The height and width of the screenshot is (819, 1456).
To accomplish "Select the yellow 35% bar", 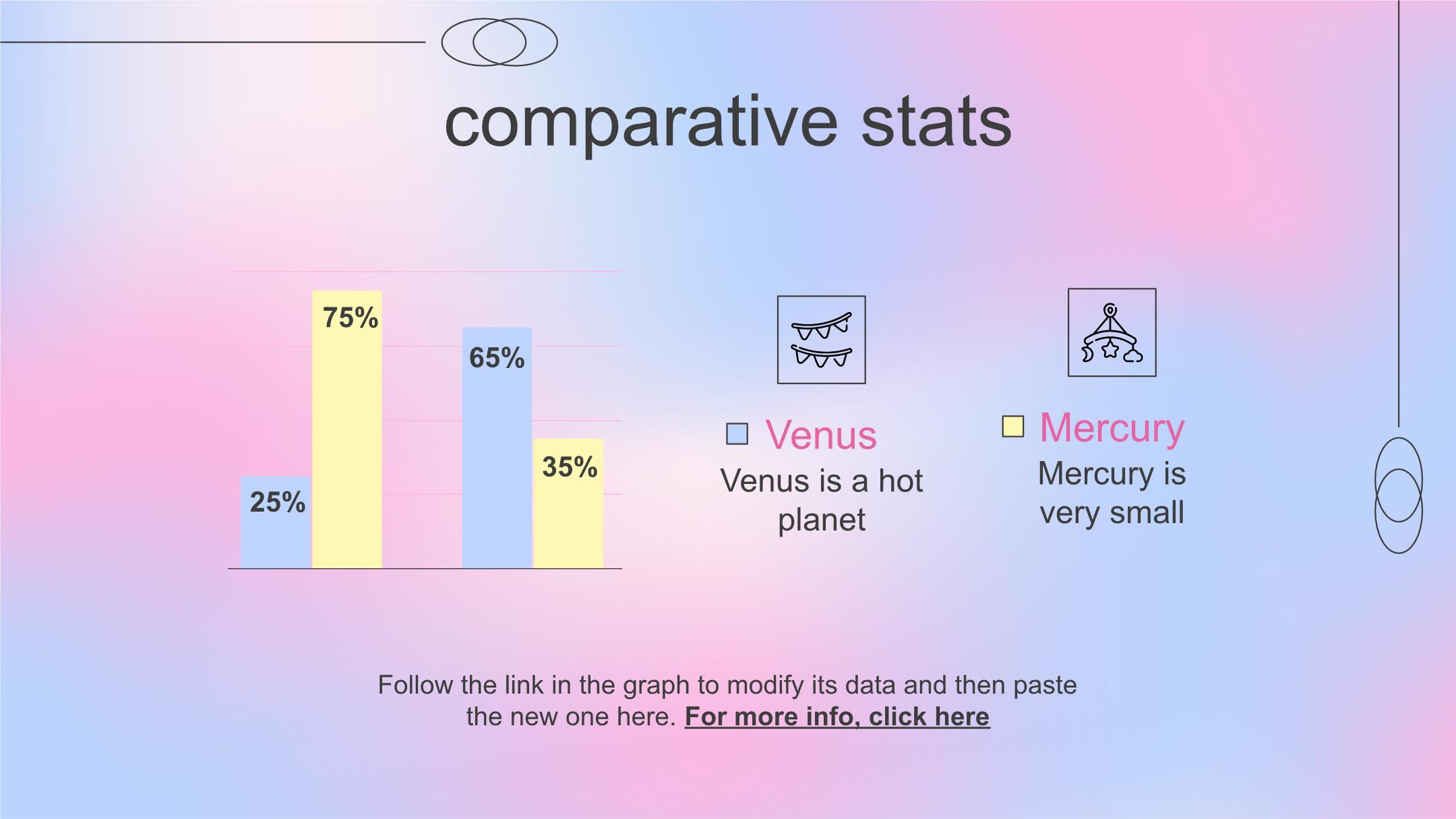I will (568, 504).
